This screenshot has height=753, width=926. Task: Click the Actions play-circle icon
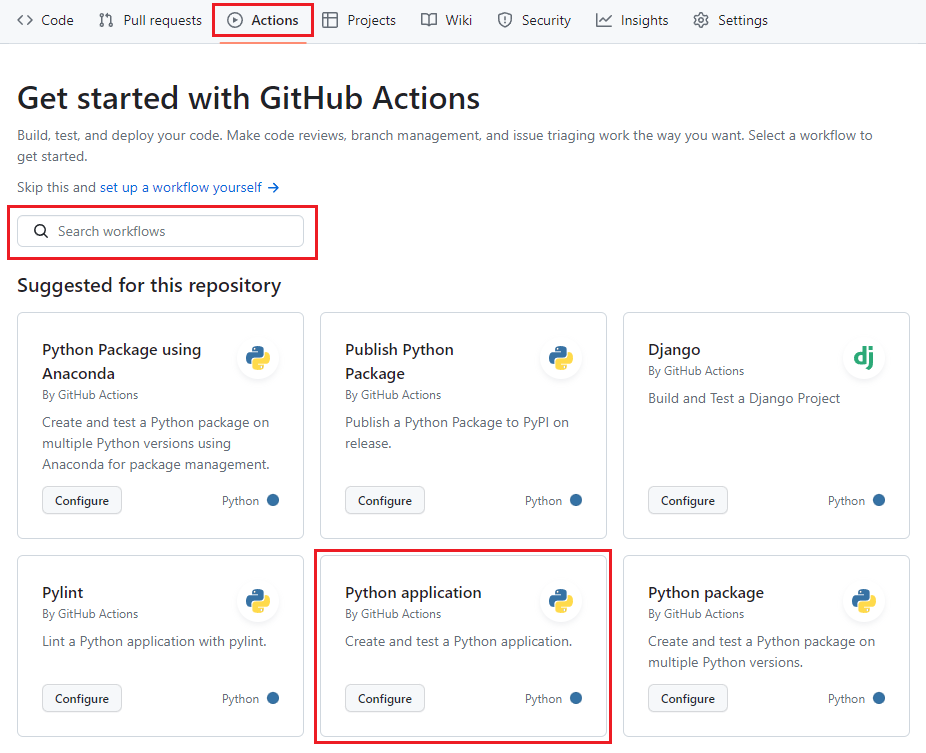(235, 20)
